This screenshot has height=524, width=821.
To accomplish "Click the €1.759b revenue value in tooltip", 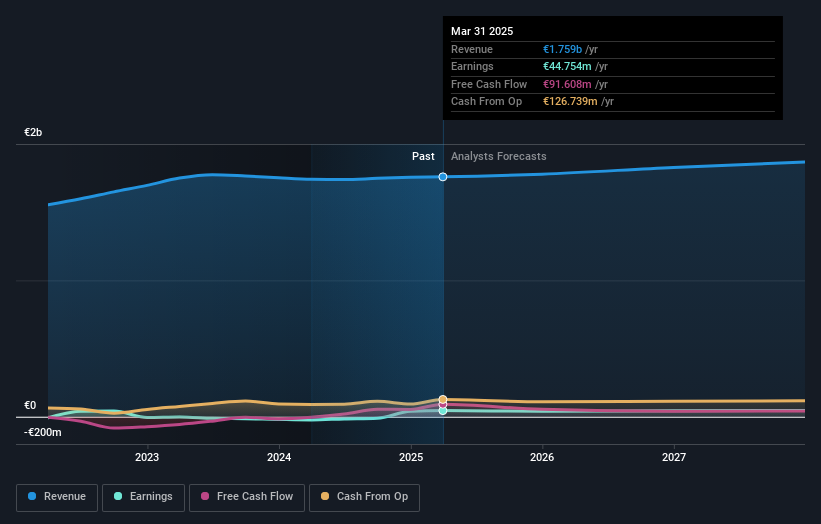I will tap(562, 49).
